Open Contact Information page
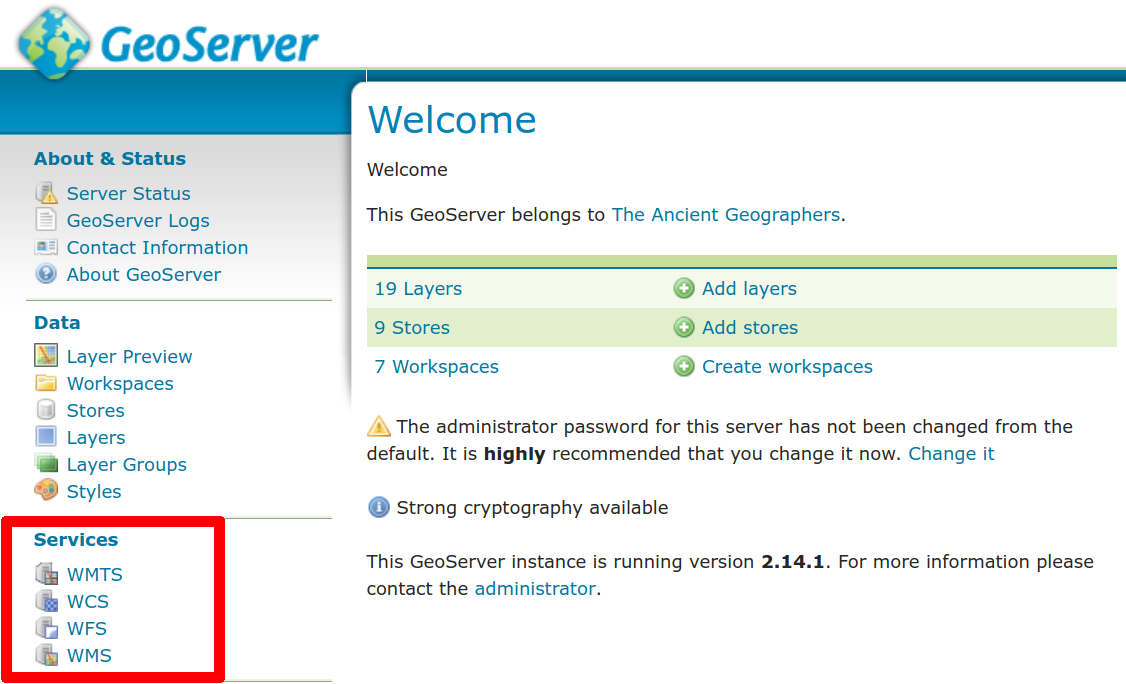Image resolution: width=1126 pixels, height=684 pixels. (x=157, y=247)
